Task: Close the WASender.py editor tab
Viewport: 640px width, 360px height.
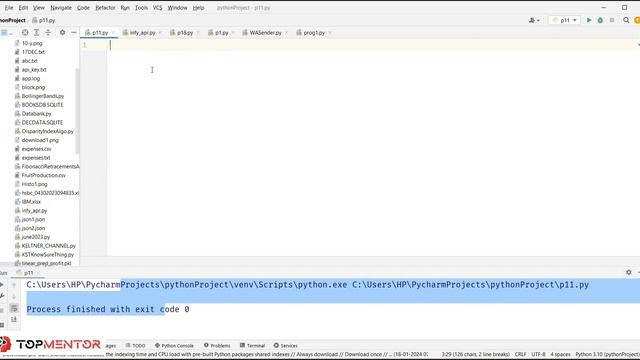Action: tap(287, 33)
